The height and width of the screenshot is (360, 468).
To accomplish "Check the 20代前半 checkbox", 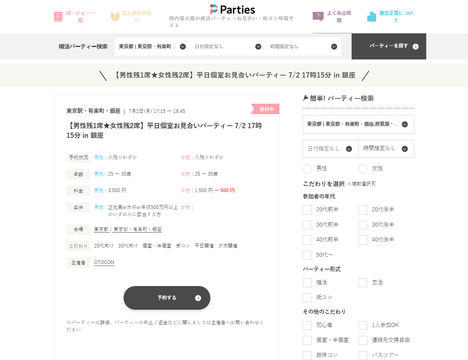I will [x=307, y=210].
